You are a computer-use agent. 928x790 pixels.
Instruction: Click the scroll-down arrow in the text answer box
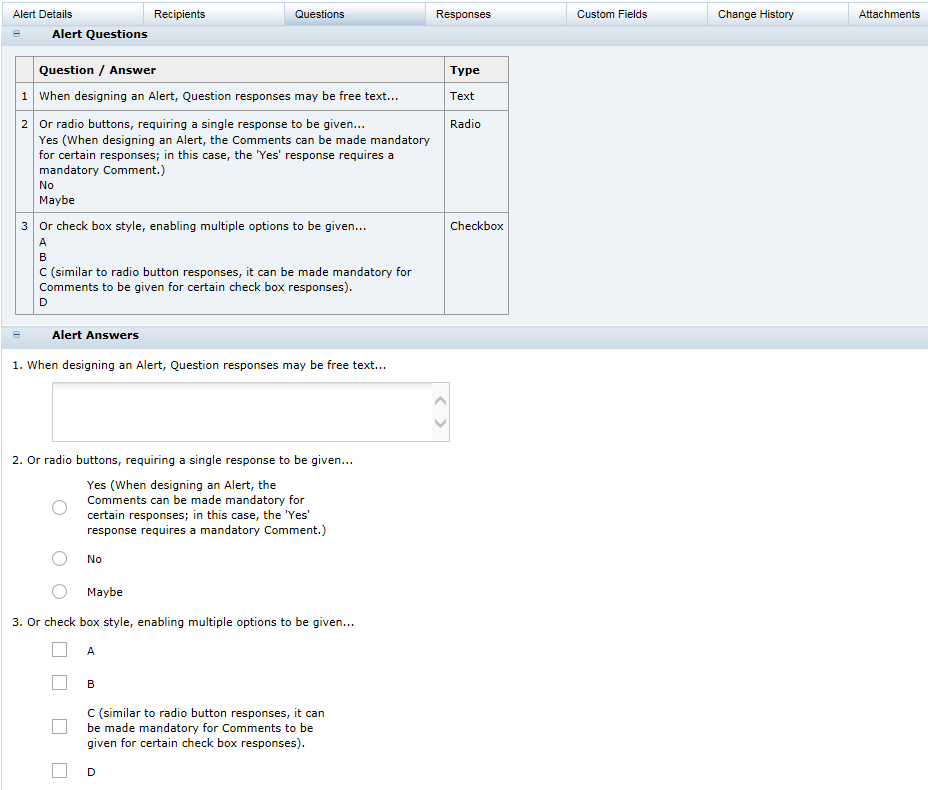[x=440, y=424]
